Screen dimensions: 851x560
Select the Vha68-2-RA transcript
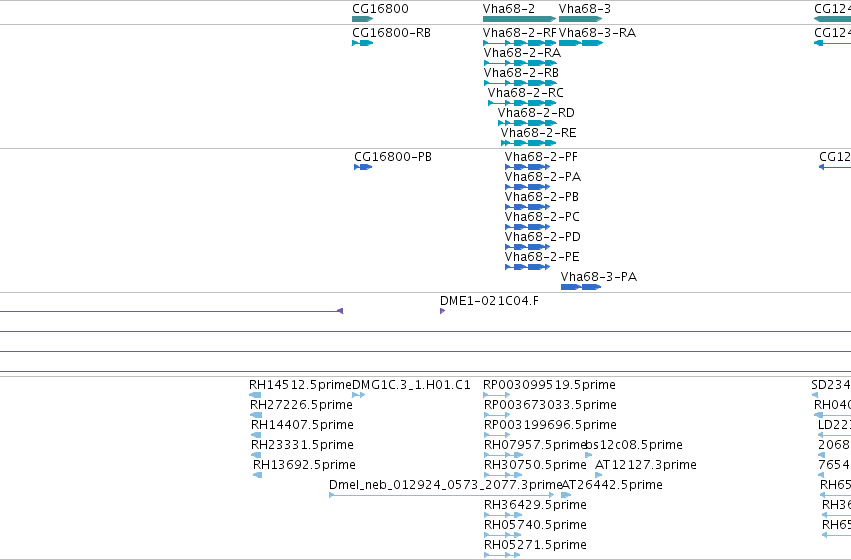[x=520, y=63]
